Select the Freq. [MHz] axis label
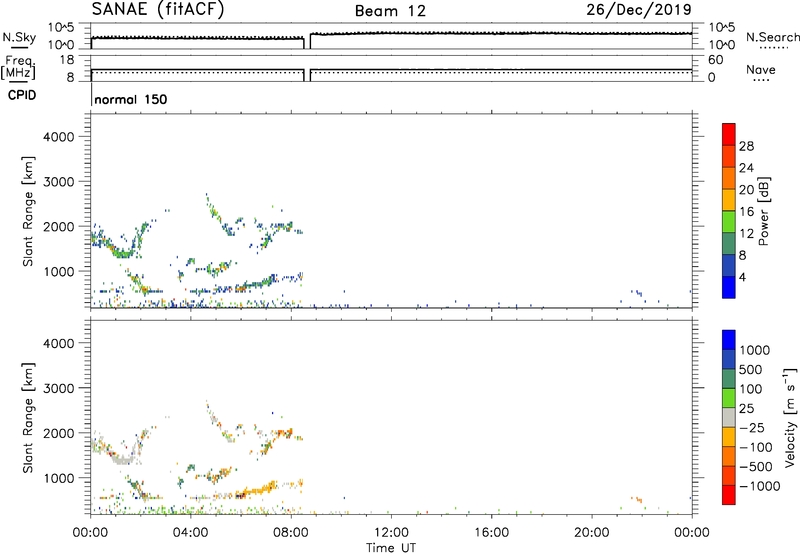This screenshot has width=800, height=554. point(18,67)
